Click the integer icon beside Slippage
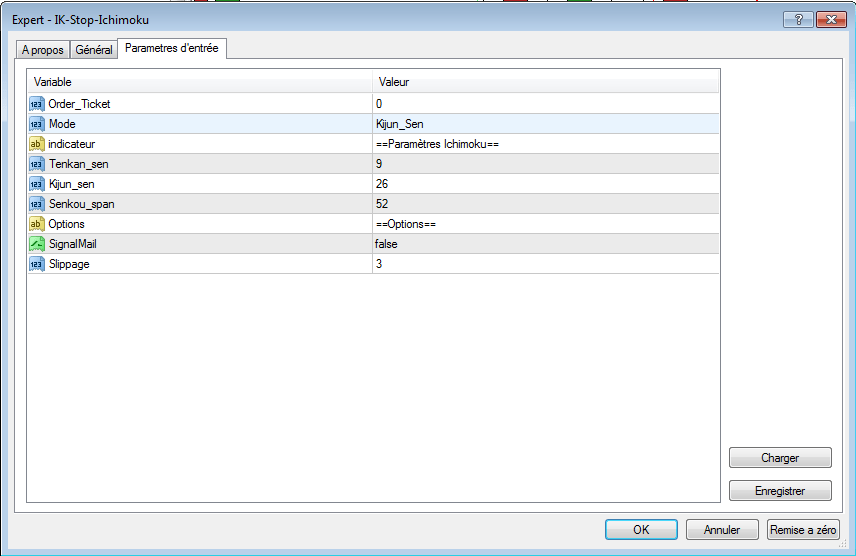The image size is (856, 556). pyautogui.click(x=37, y=264)
